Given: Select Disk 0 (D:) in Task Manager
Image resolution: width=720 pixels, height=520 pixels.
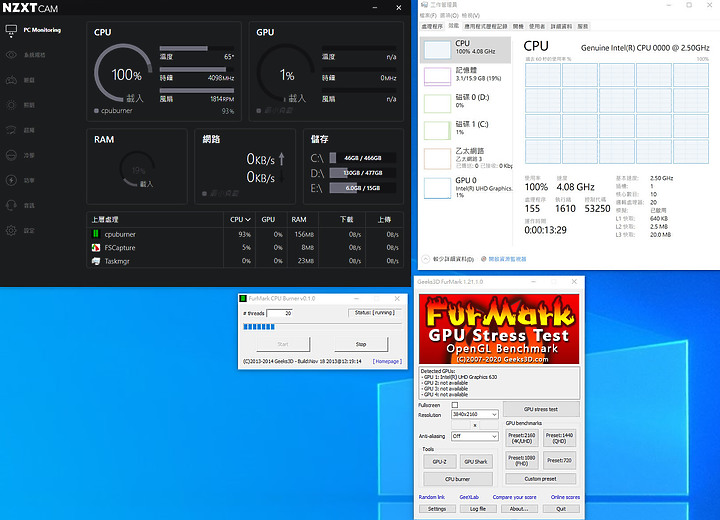Looking at the screenshot, I should point(465,102).
